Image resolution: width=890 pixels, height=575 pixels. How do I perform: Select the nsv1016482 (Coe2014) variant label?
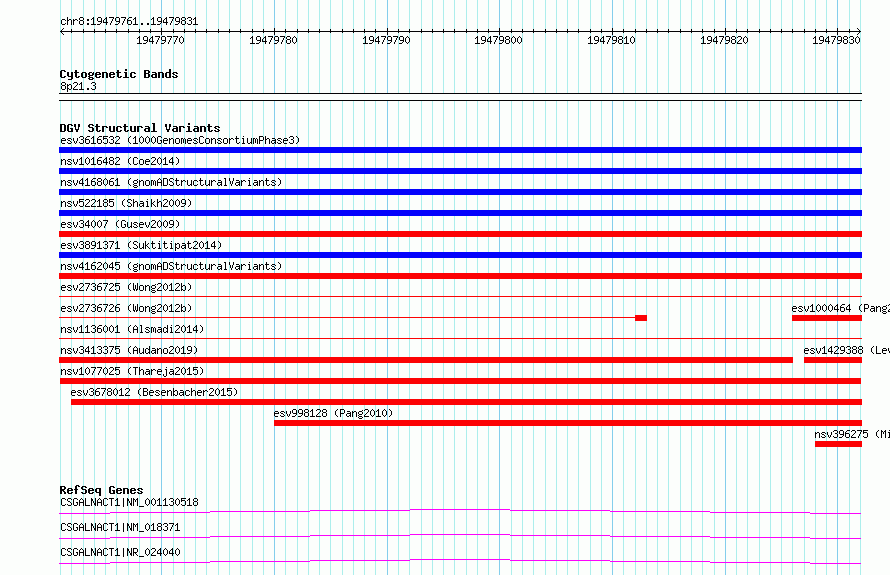pyautogui.click(x=120, y=161)
